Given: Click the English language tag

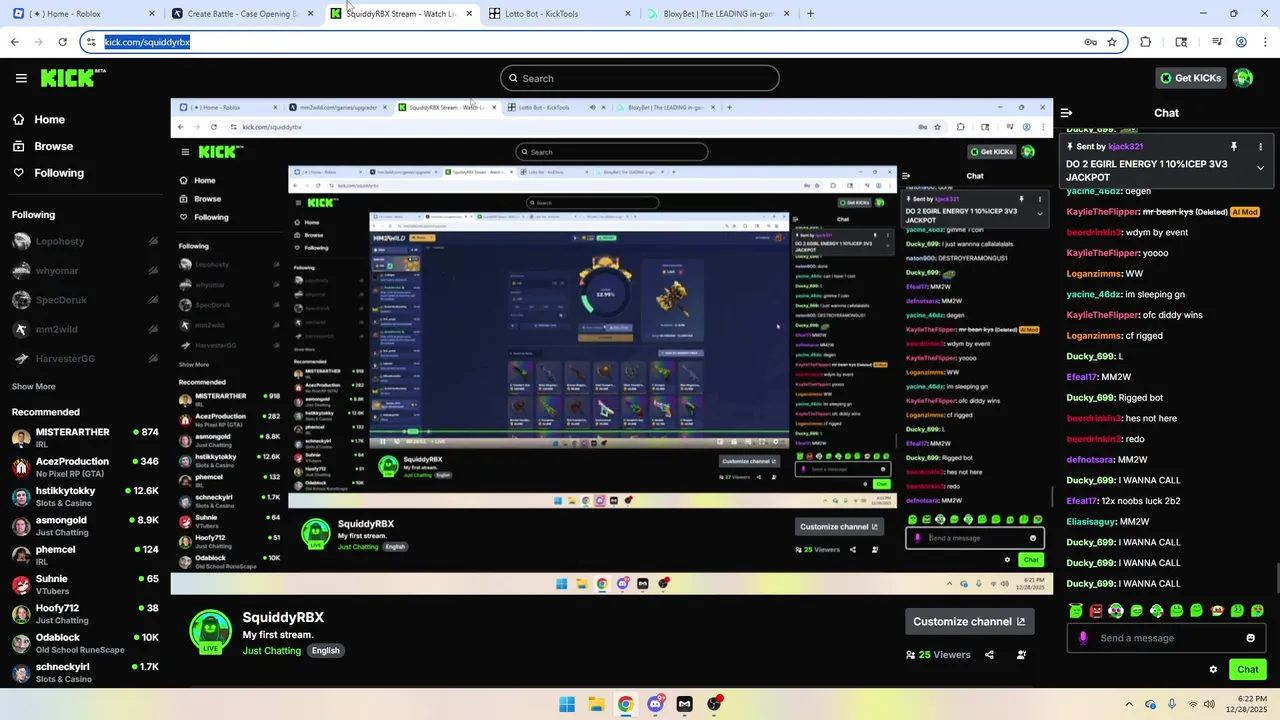Looking at the screenshot, I should click(325, 651).
